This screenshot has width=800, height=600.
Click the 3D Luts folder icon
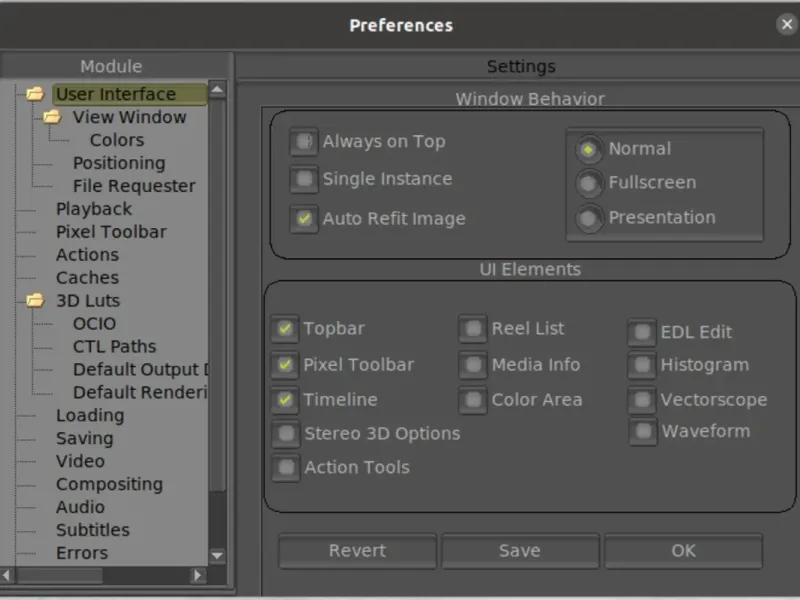coord(36,300)
